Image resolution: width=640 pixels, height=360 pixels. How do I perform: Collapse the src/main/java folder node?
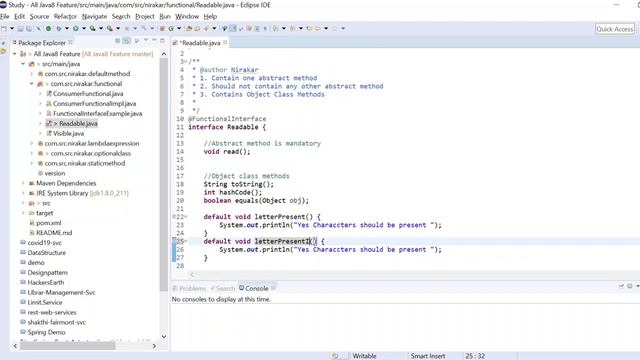(x=23, y=64)
